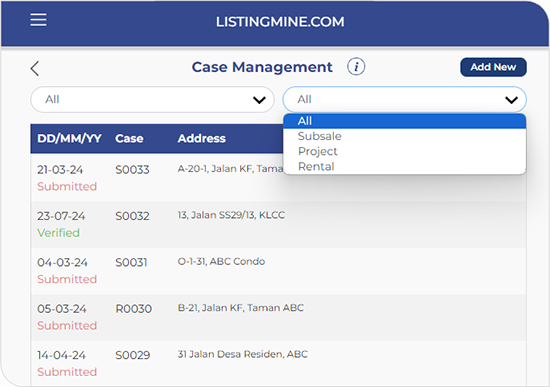550x387 pixels.
Task: Click address A-20-1, Jalan KF
Action: coord(230,169)
